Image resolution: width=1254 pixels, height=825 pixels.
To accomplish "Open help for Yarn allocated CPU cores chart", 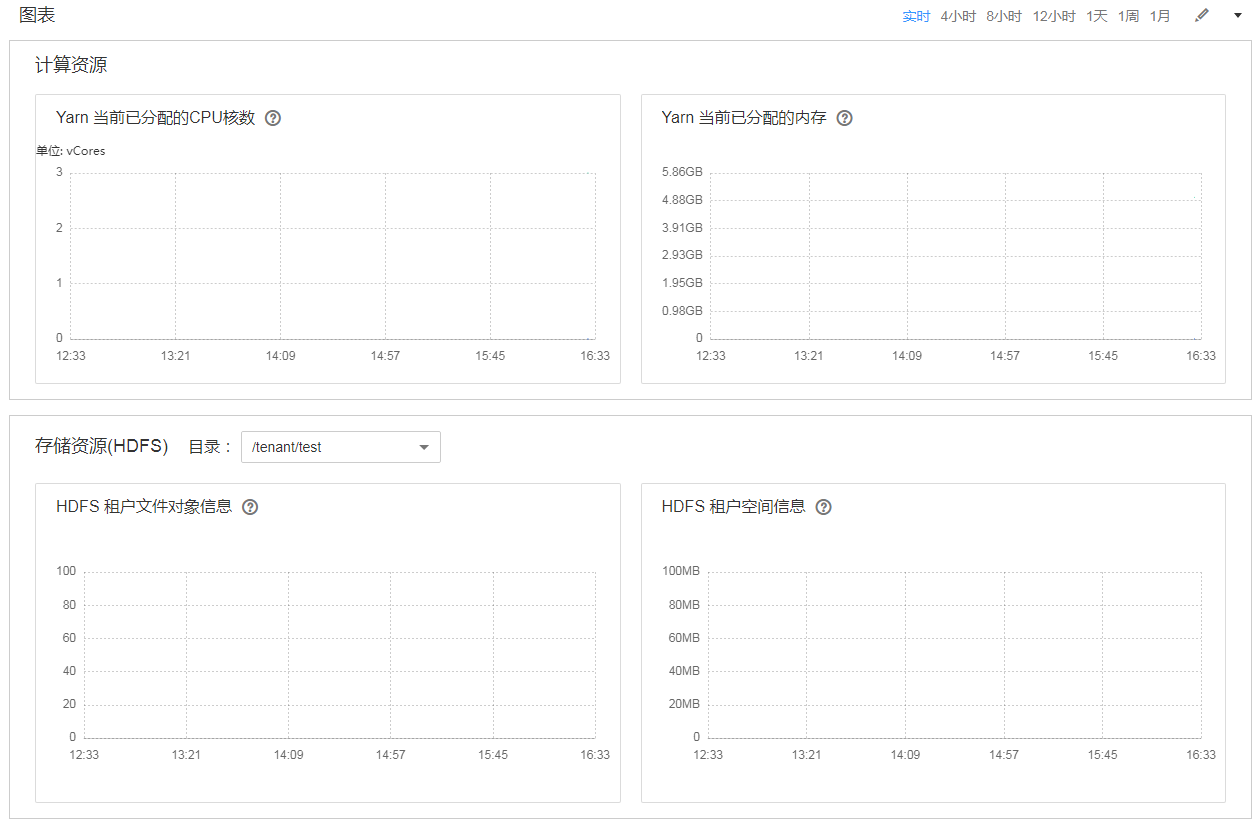I will tap(273, 118).
